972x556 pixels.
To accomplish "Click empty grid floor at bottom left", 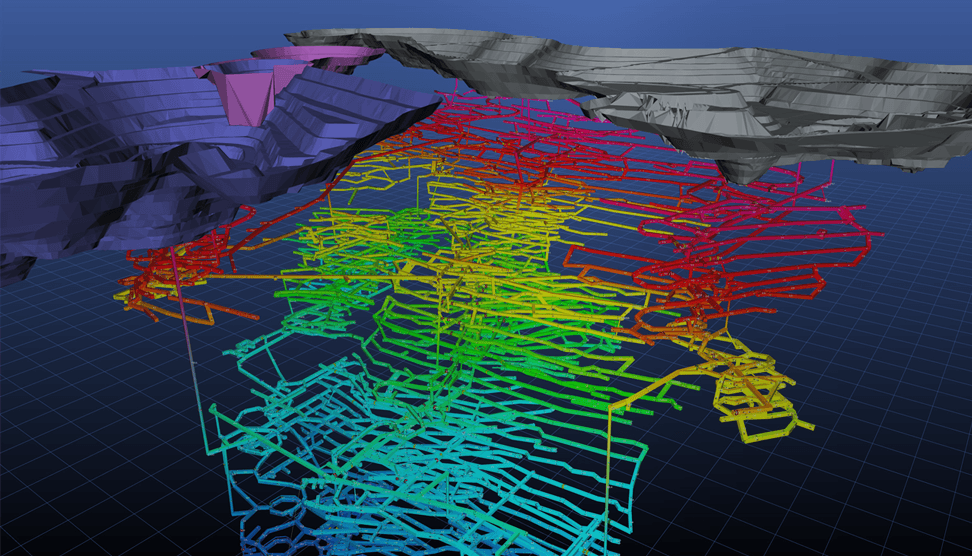I will pos(80,480).
